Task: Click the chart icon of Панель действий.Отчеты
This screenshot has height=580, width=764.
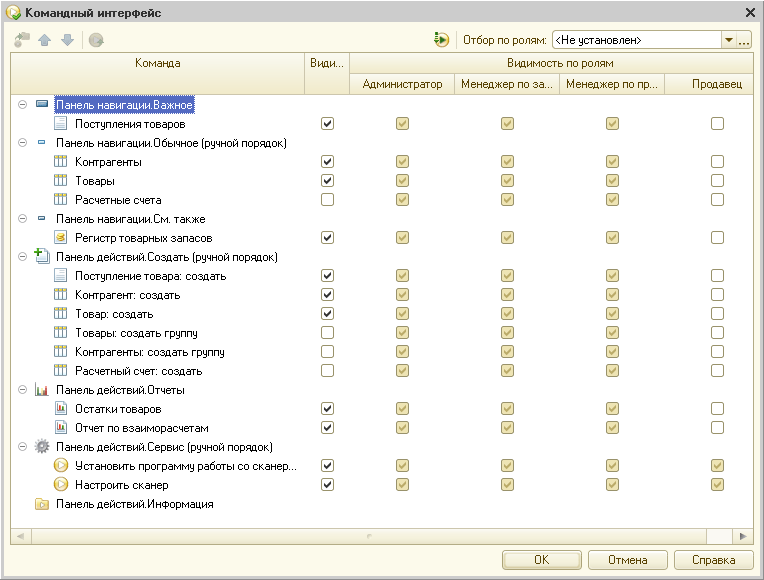Action: (x=42, y=390)
